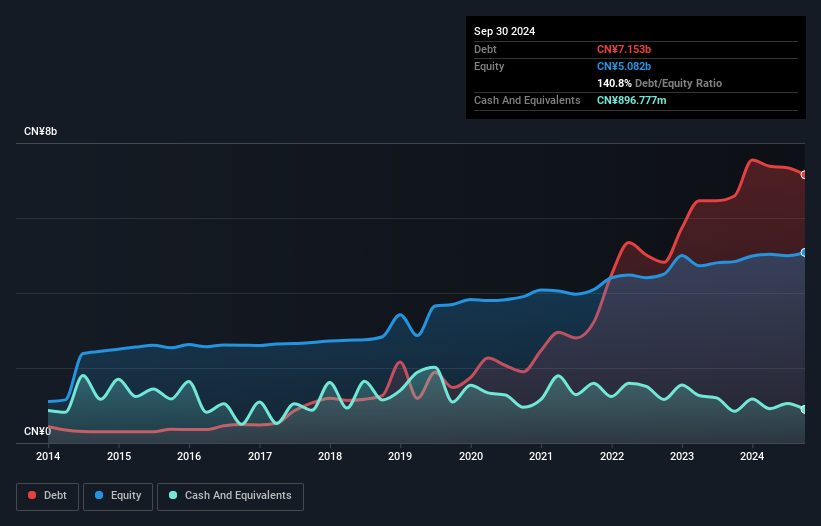This screenshot has width=821, height=526.
Task: Click the 2022 x-axis label
Action: point(612,456)
